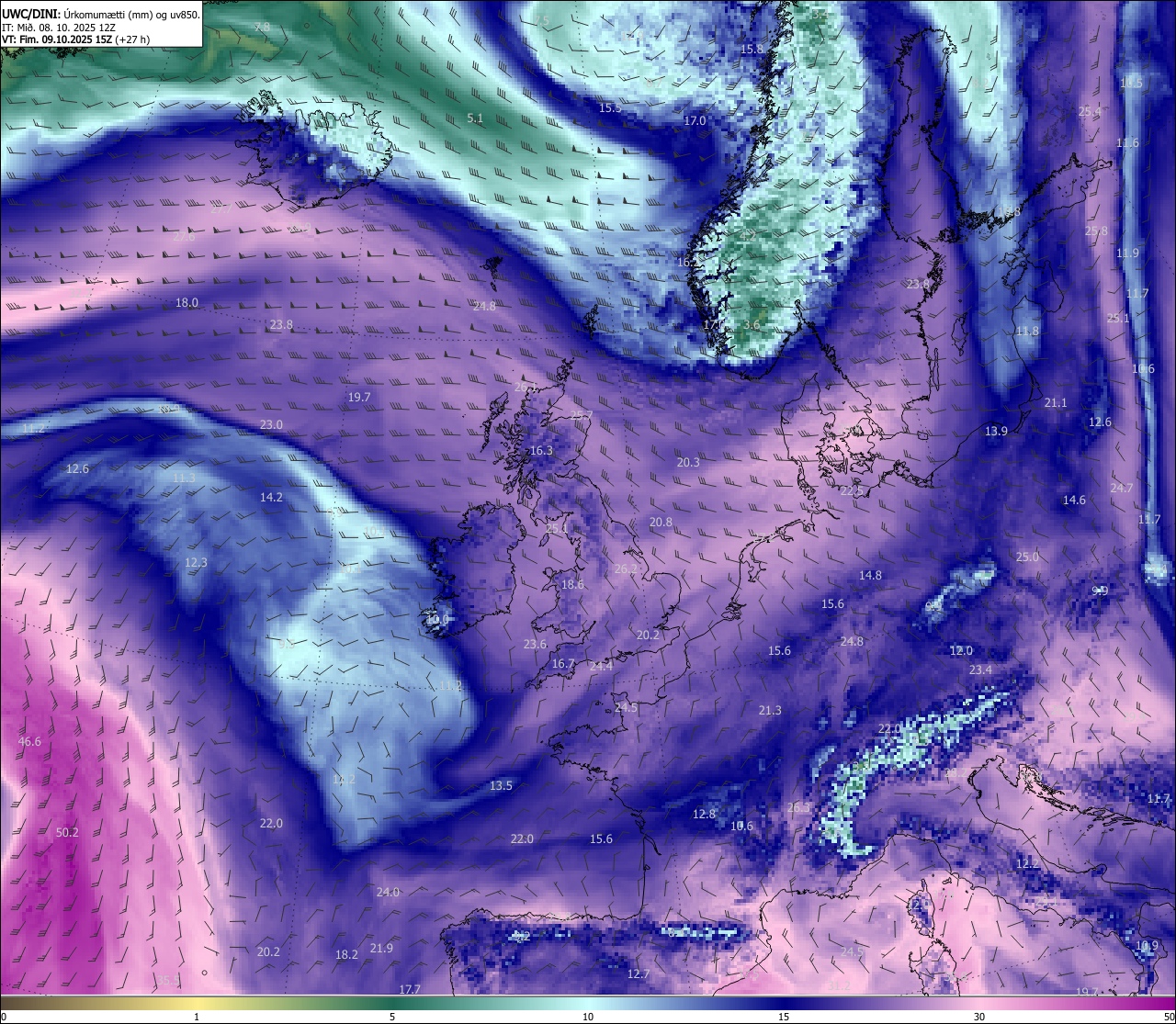This screenshot has height=1024, width=1176.
Task: Click the 15.5 value label
Action: pos(610,107)
